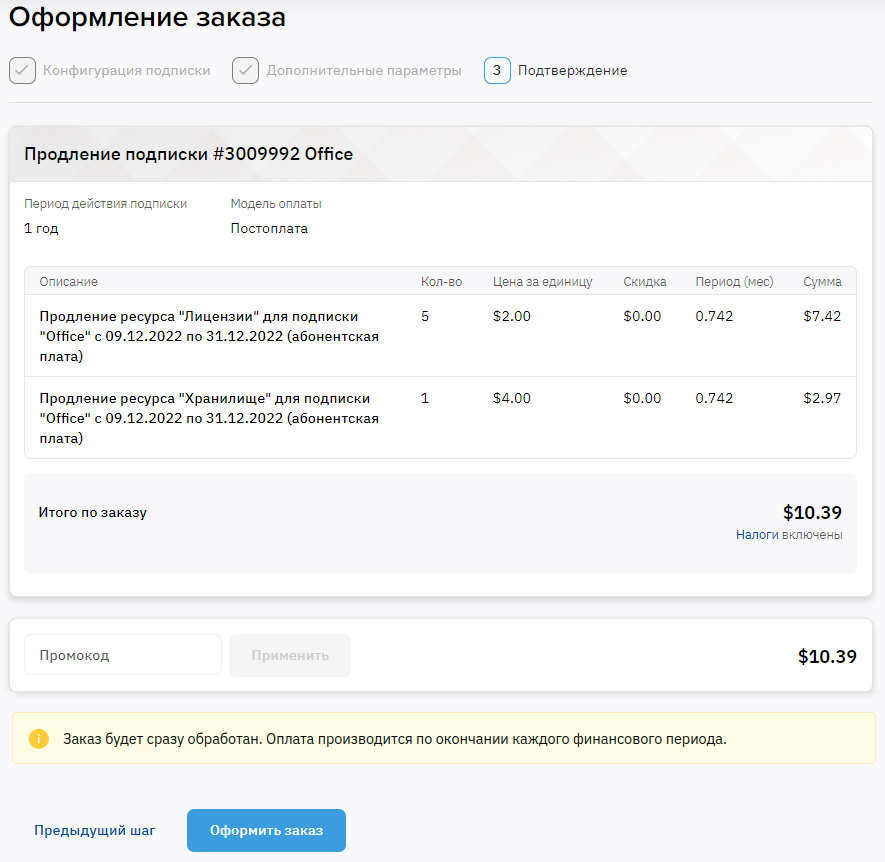Viewport: 885px width, 862px height.
Task: Click the Хранилище resource renewal description
Action: click(209, 418)
